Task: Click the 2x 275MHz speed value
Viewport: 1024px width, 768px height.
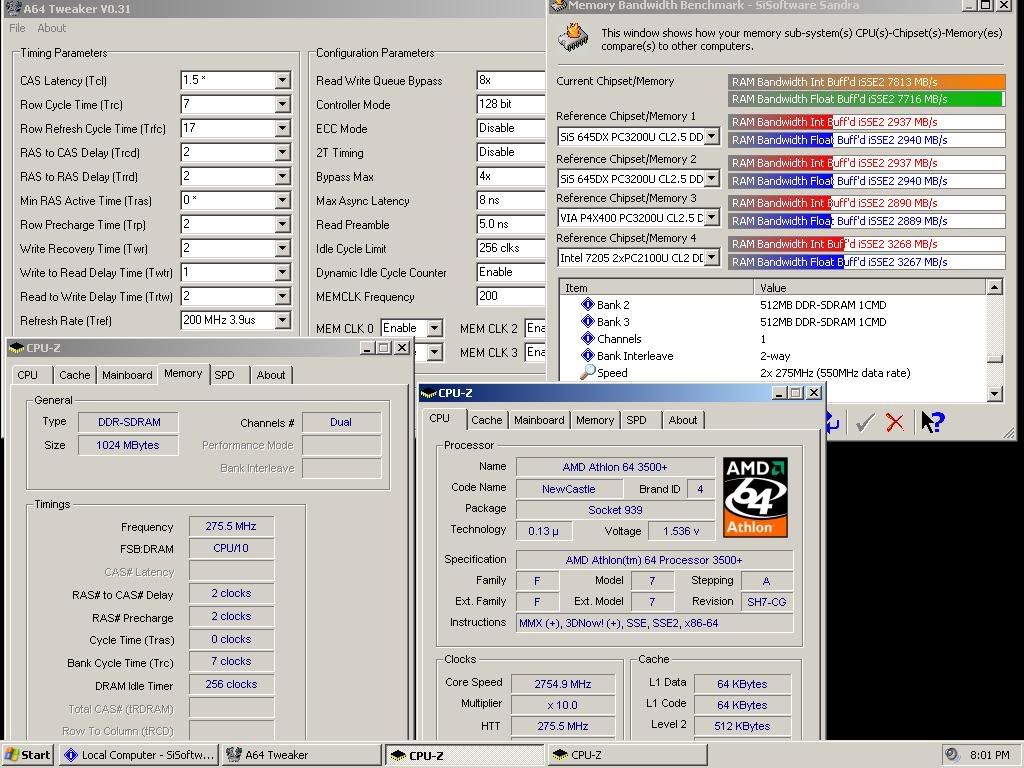Action: coord(835,373)
